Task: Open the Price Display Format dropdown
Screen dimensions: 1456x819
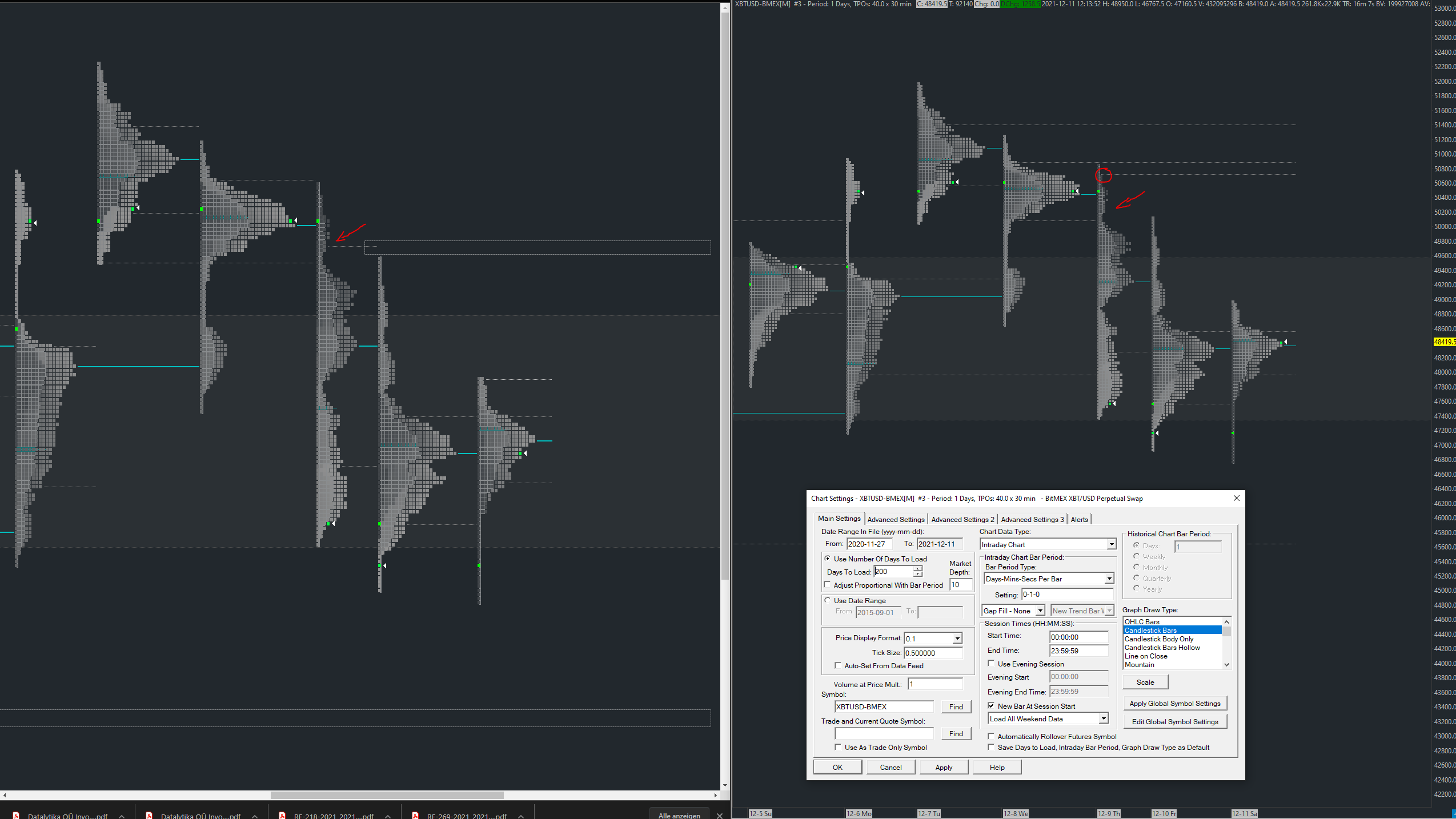Action: coord(957,639)
